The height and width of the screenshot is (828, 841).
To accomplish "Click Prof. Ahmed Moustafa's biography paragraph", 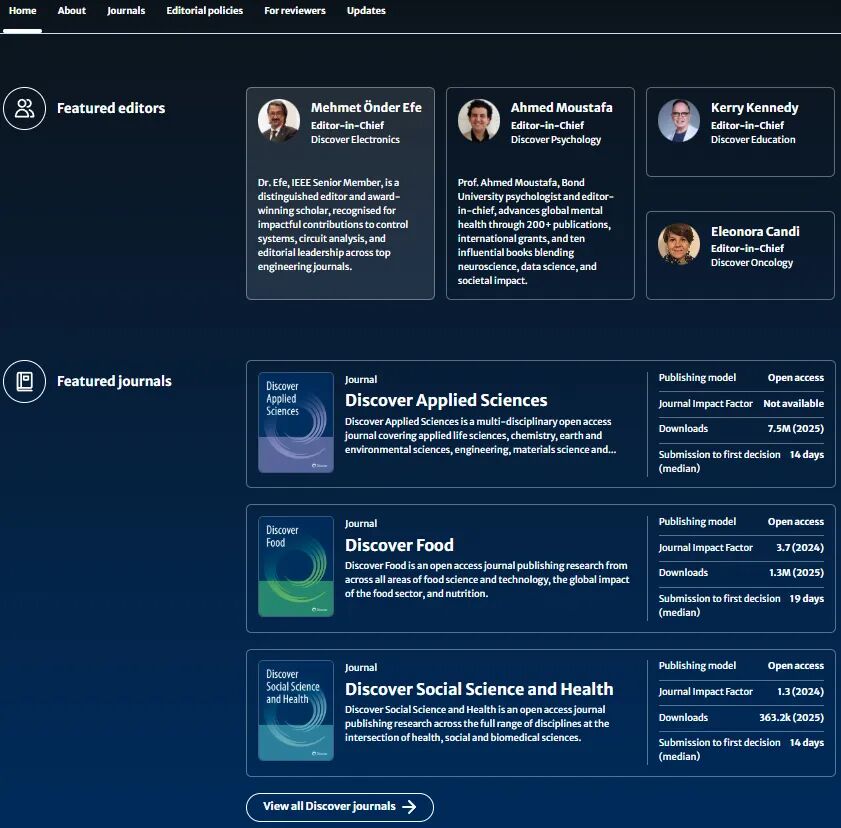I will [536, 232].
